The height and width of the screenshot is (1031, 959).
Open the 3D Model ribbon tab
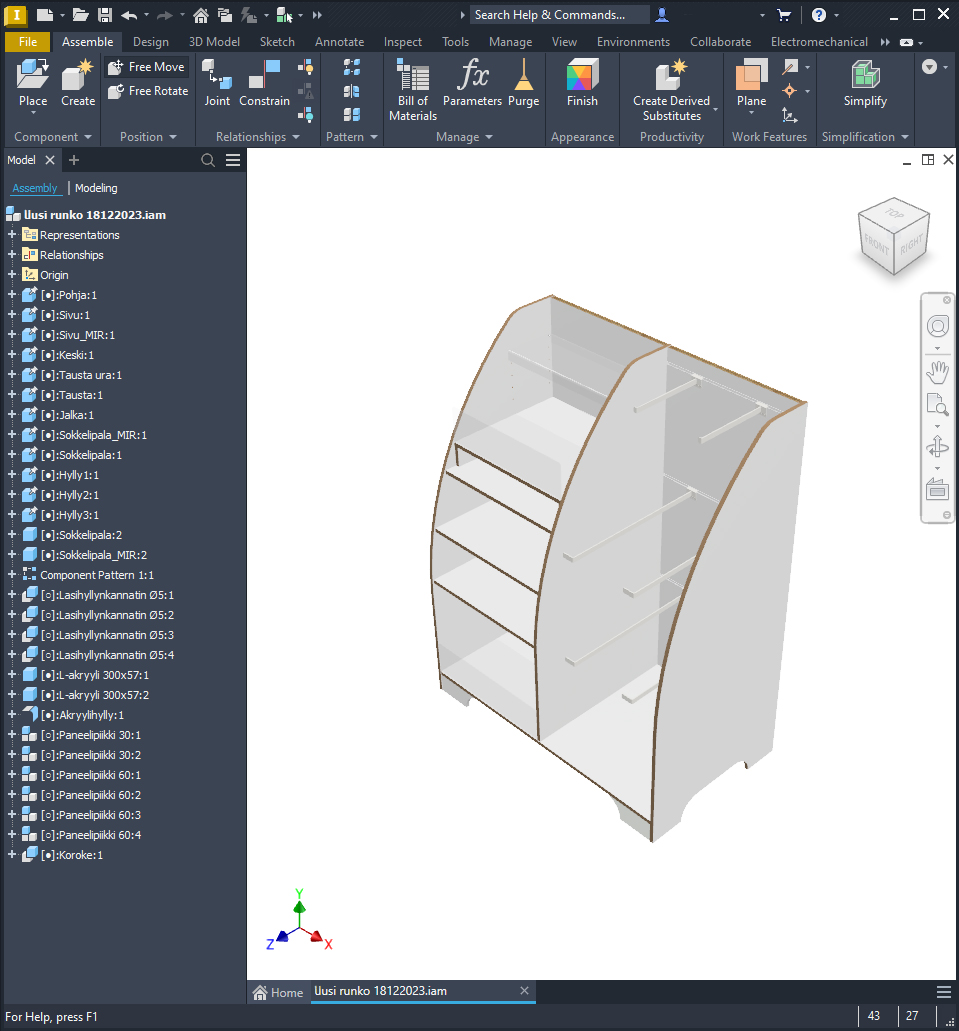tap(214, 42)
